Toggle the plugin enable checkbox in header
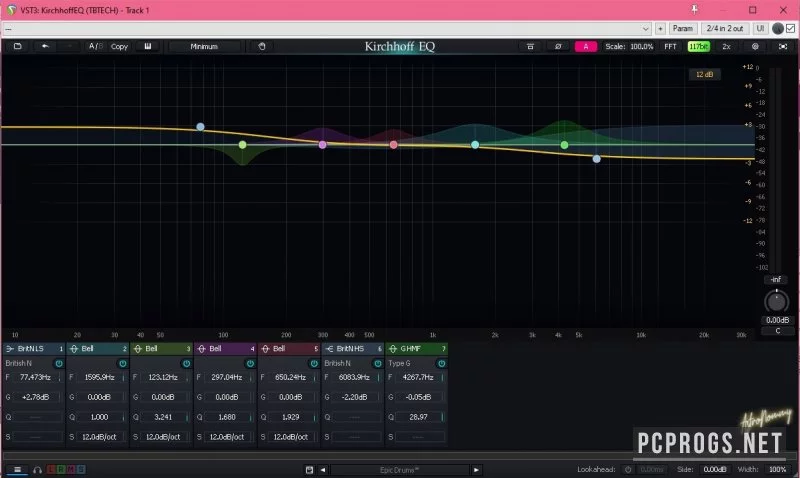800x478 pixels. tap(790, 29)
